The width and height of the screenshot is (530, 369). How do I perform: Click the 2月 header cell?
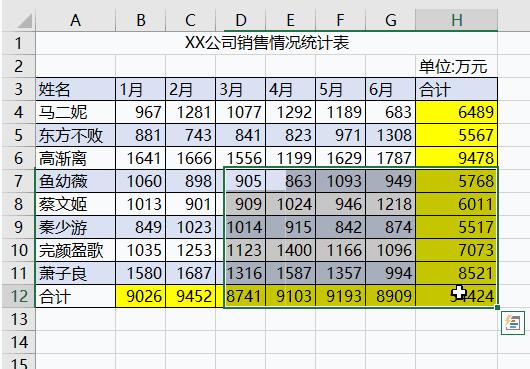click(x=190, y=89)
